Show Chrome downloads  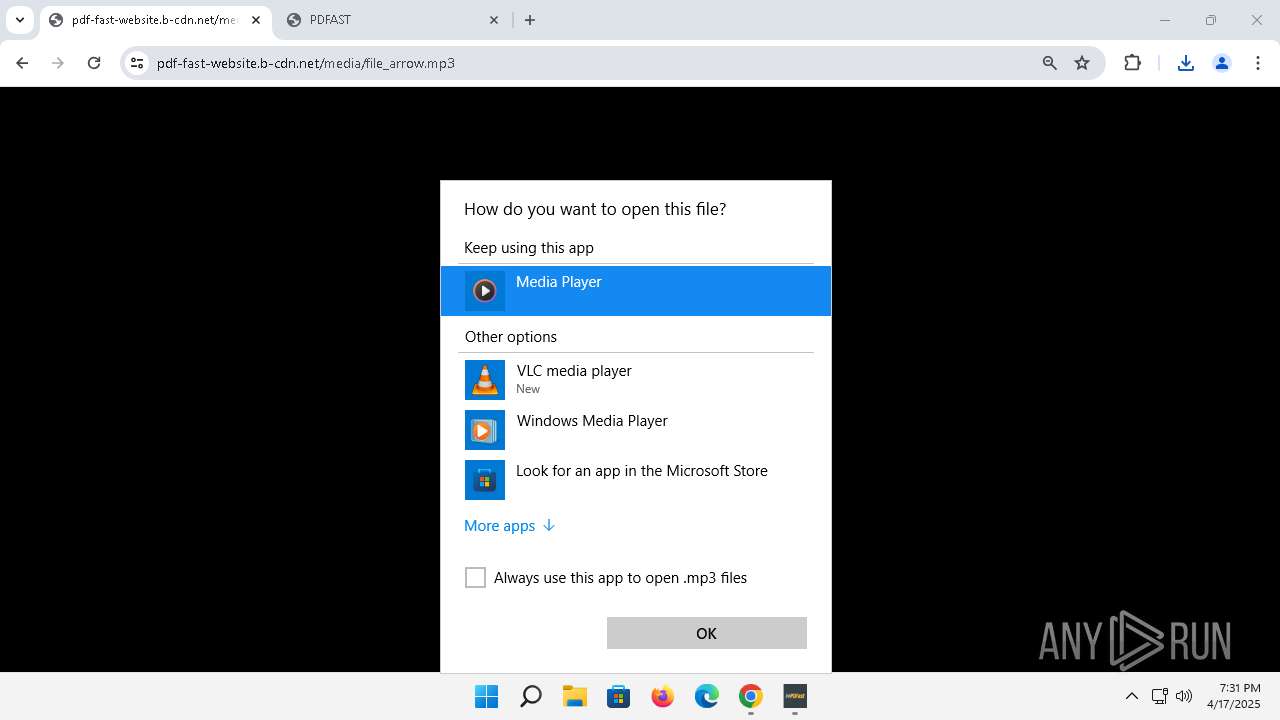[1185, 63]
